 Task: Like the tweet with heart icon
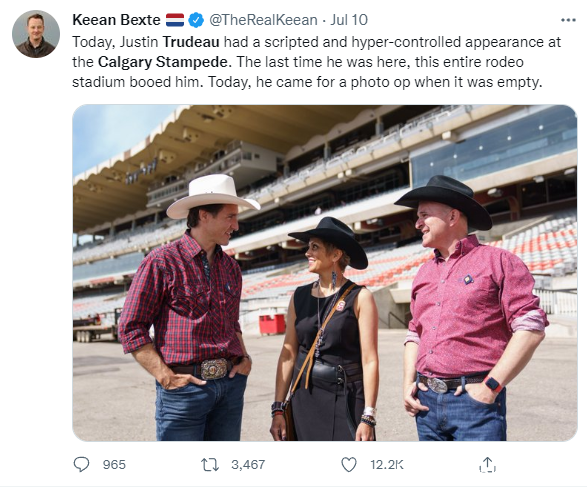click(349, 465)
